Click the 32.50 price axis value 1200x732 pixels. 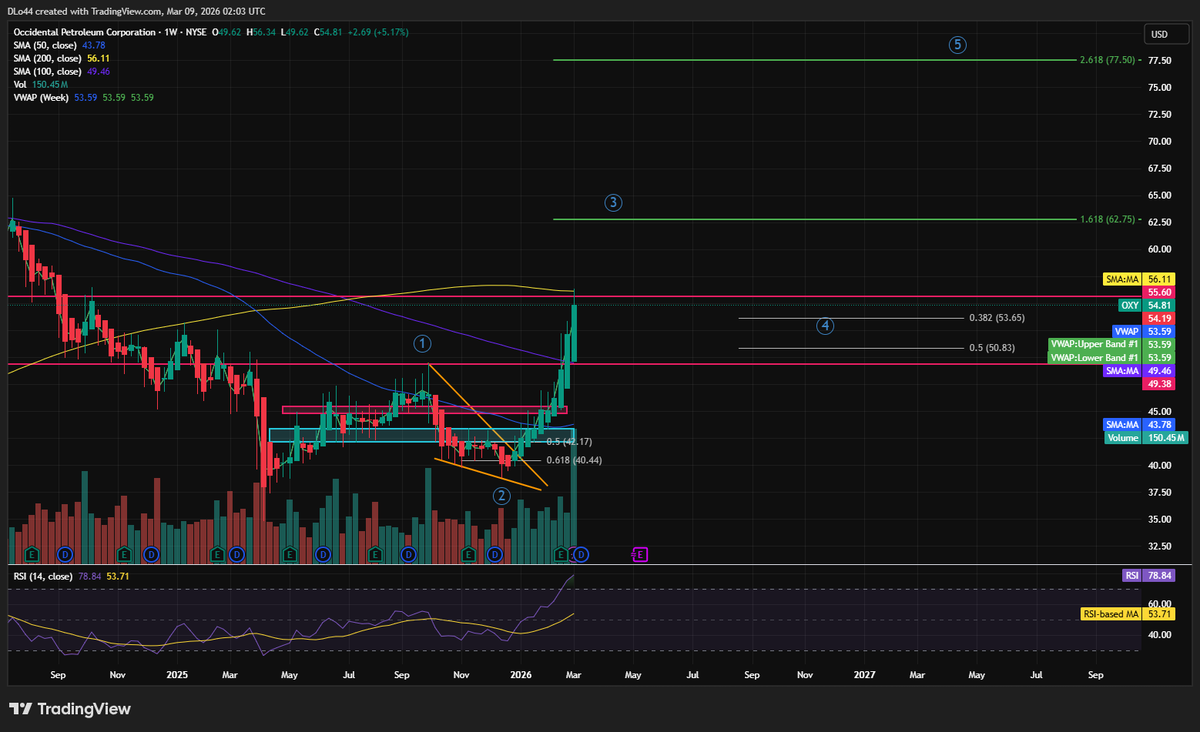pyautogui.click(x=1159, y=546)
